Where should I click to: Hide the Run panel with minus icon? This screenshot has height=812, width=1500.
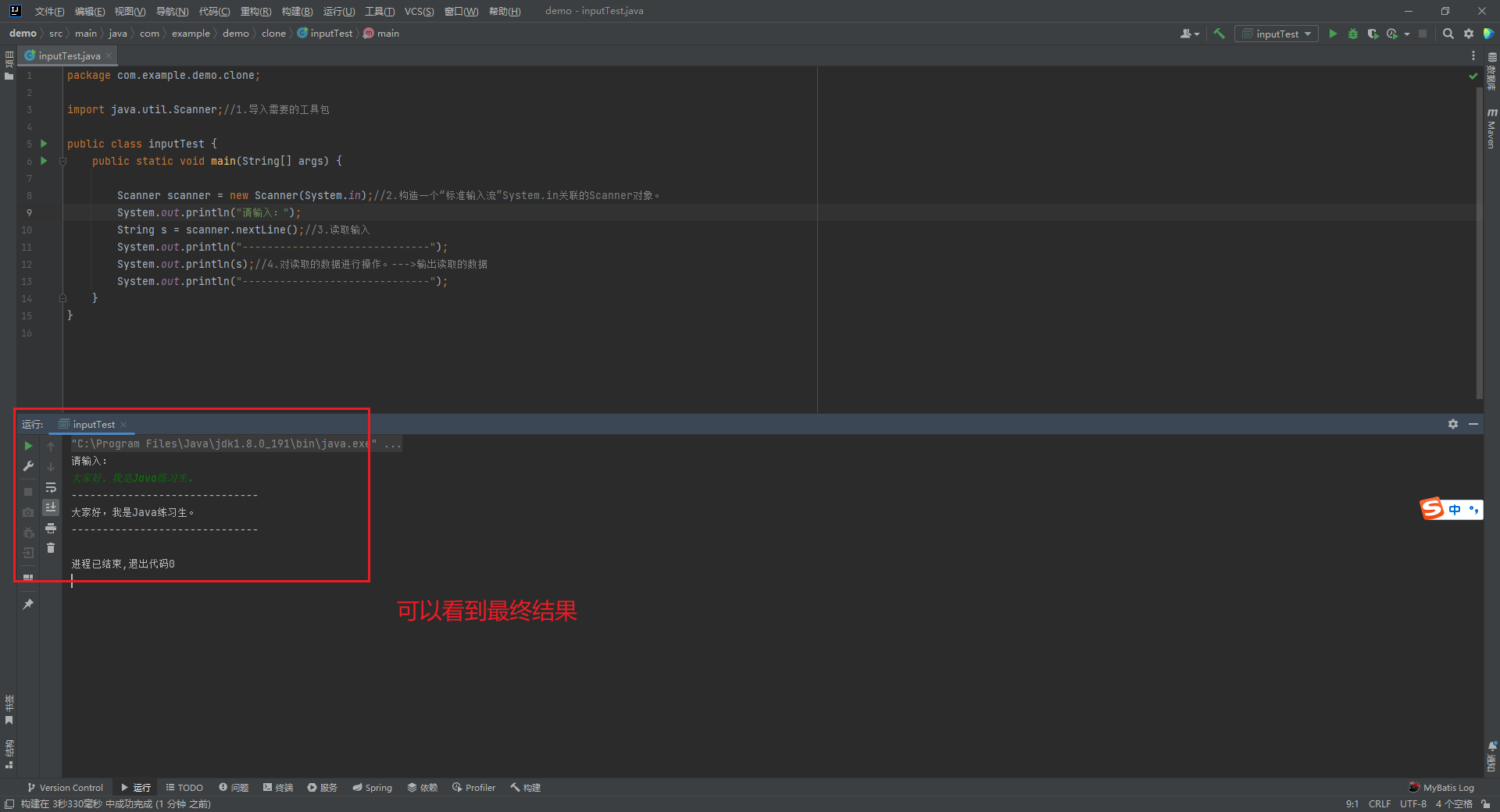pyautogui.click(x=1473, y=424)
